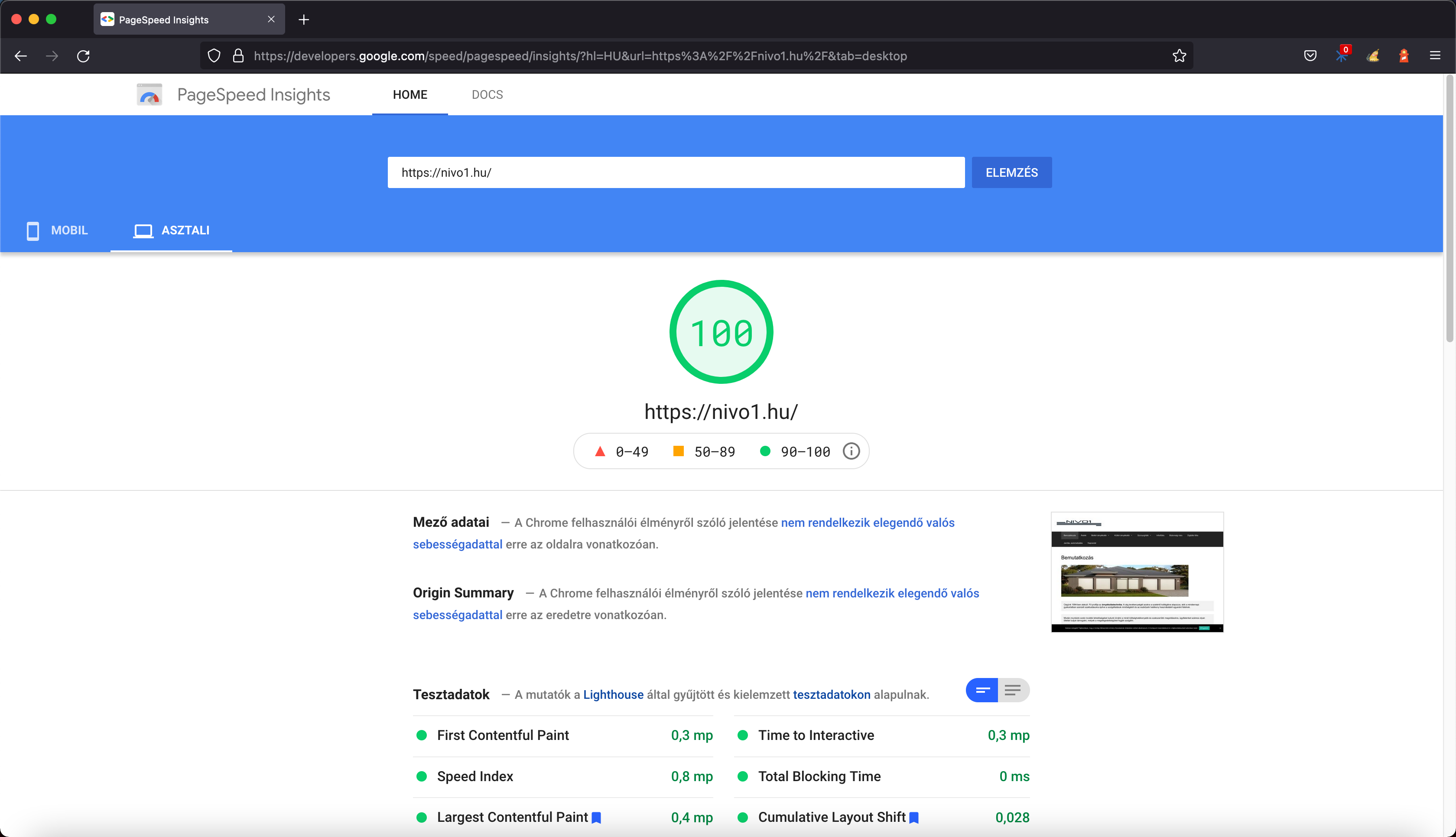Reload the page with the refresh icon
Viewport: 1456px width, 837px height.
coord(83,56)
